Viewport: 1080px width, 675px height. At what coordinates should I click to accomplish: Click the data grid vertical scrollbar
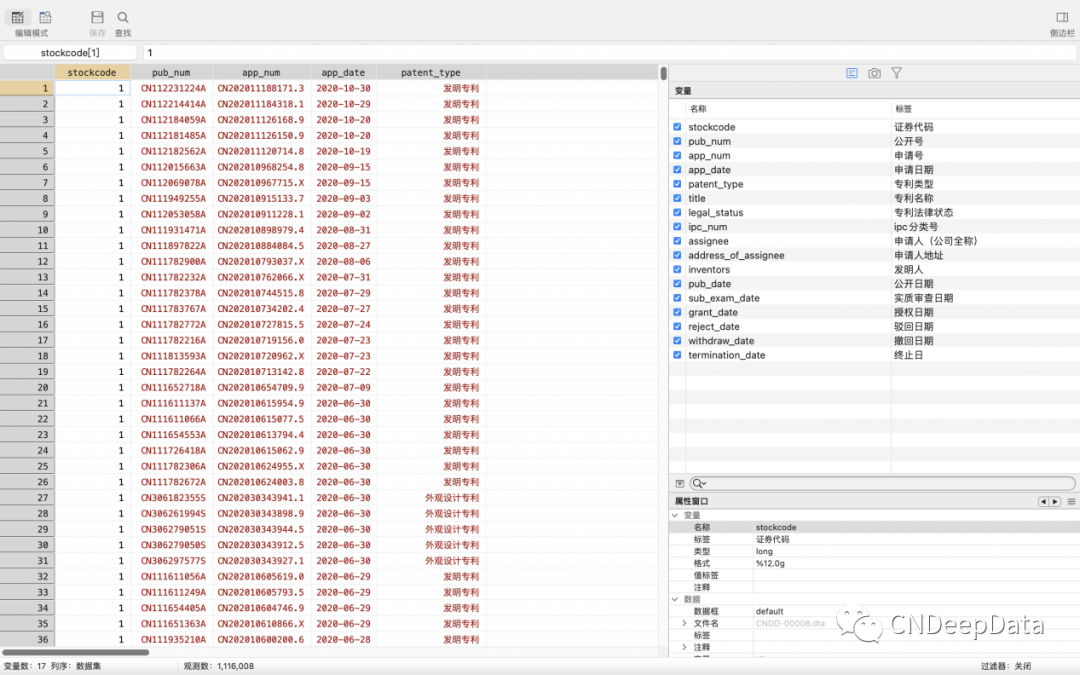pos(663,73)
